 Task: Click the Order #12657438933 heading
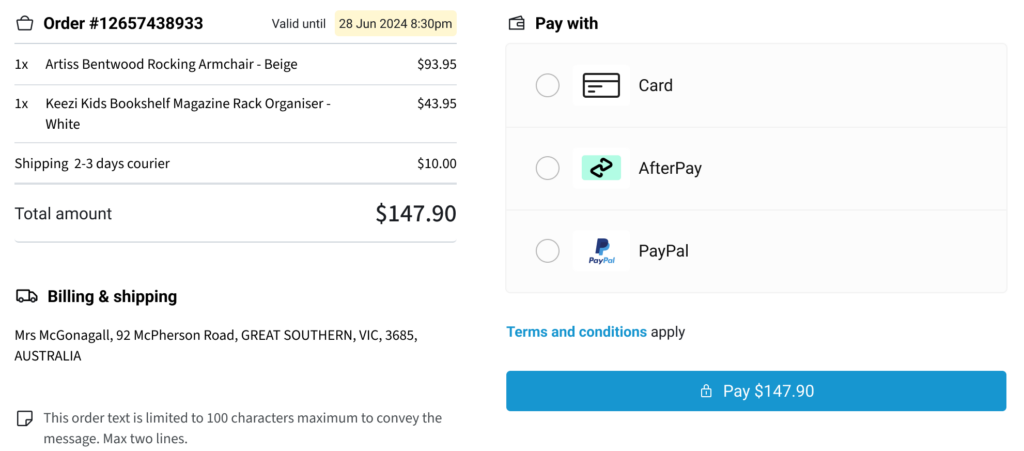(x=123, y=24)
